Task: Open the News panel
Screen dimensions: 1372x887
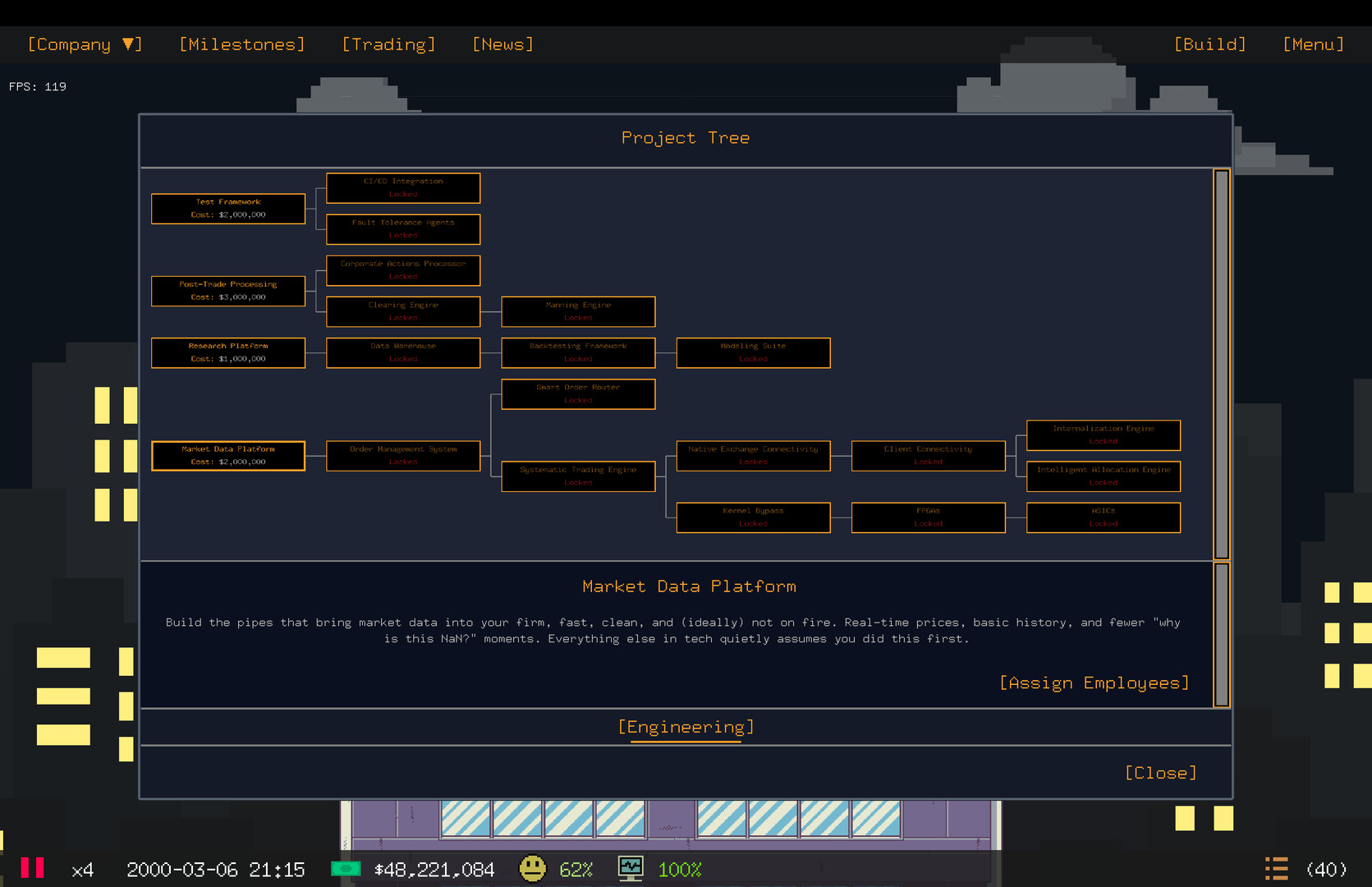Action: 502,44
